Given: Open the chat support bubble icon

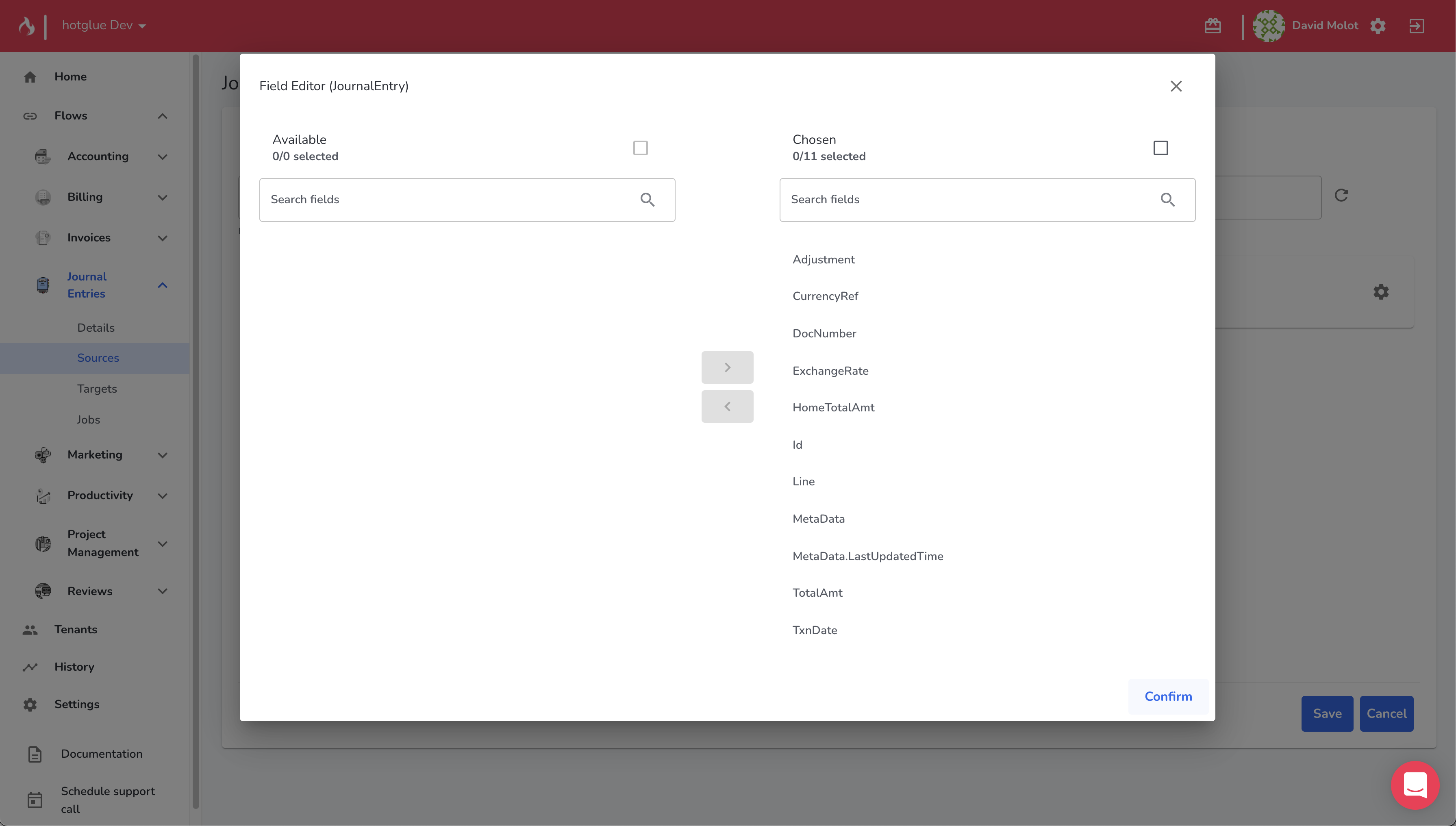Looking at the screenshot, I should click(1415, 785).
